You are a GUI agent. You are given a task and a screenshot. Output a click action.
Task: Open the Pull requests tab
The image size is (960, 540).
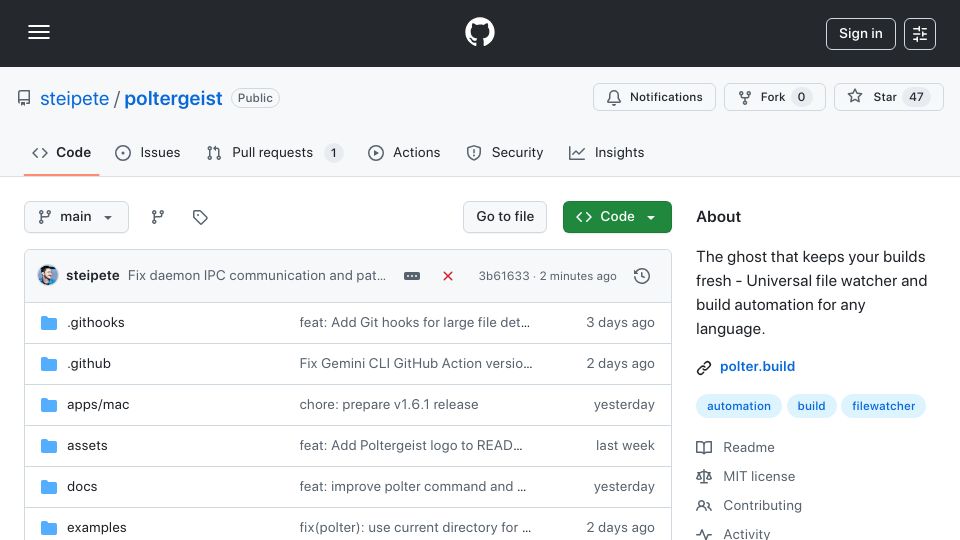[274, 152]
